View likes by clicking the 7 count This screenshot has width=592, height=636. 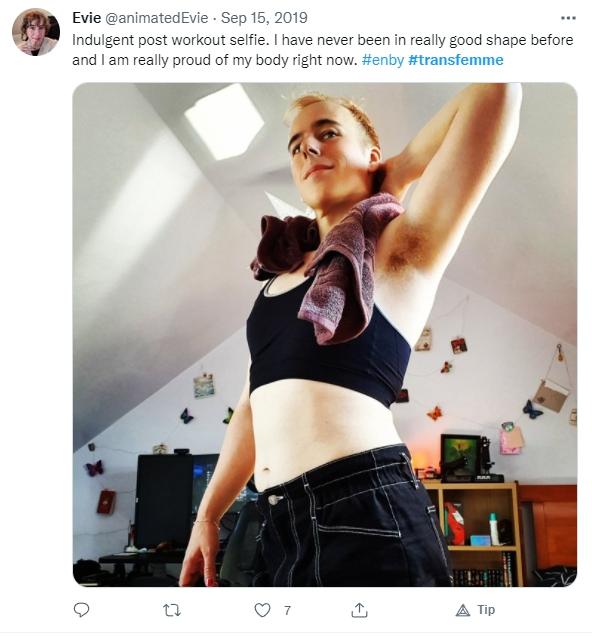tap(287, 610)
